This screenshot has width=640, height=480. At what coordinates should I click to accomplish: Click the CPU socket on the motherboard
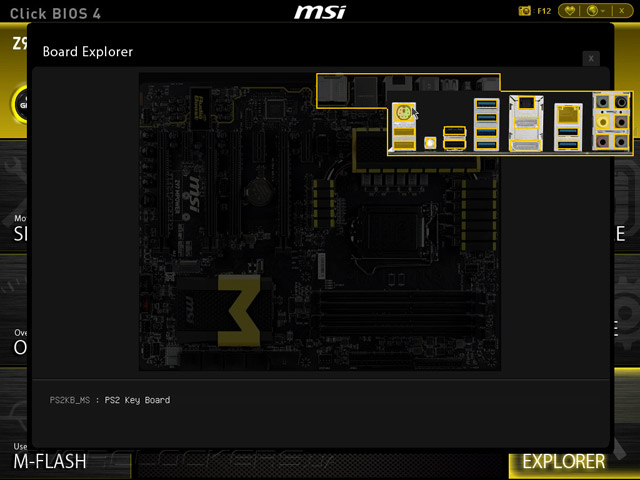point(394,233)
